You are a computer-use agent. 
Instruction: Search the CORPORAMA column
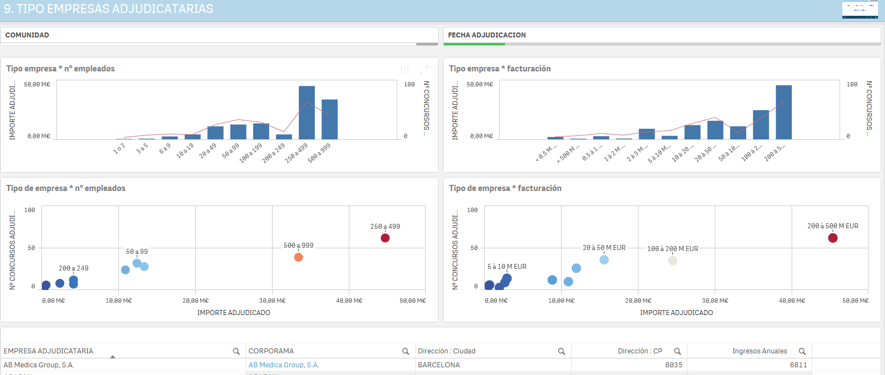405,351
